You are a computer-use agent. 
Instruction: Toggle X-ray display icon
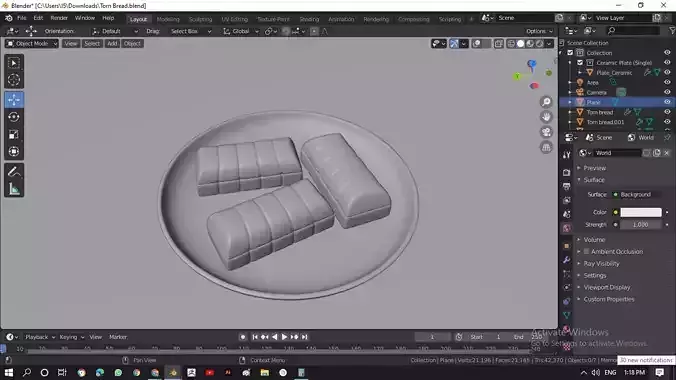(499, 44)
